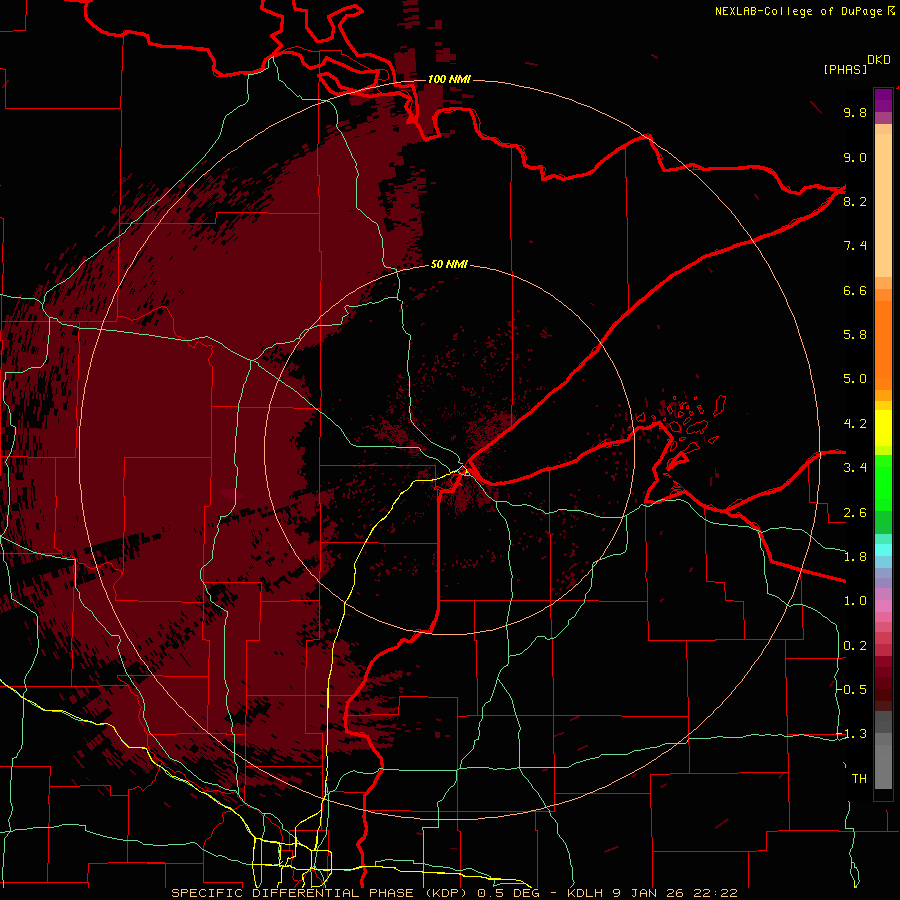Click the 5.8 scale value
This screenshot has height=900, width=900.
click(855, 335)
